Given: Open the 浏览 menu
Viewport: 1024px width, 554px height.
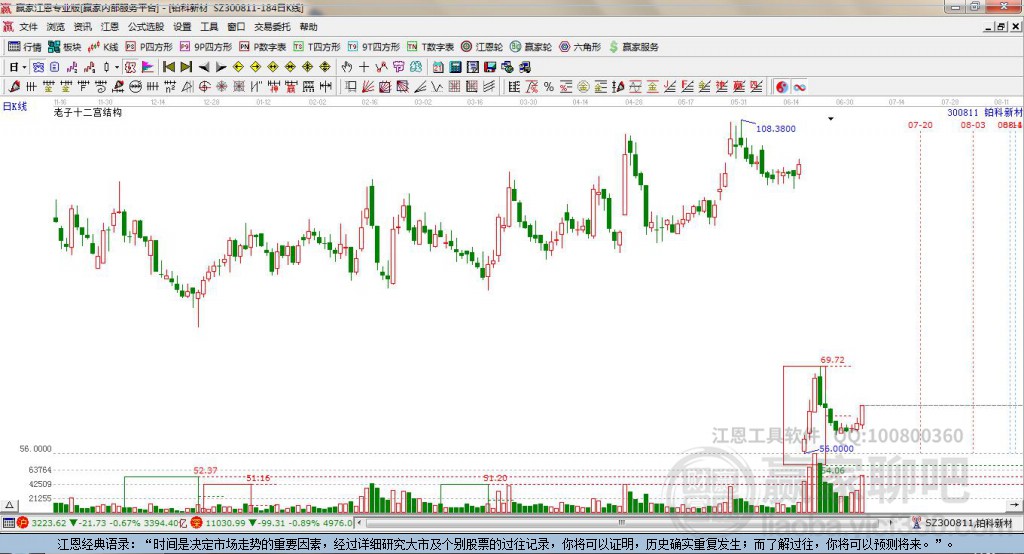Looking at the screenshot, I should point(56,27).
